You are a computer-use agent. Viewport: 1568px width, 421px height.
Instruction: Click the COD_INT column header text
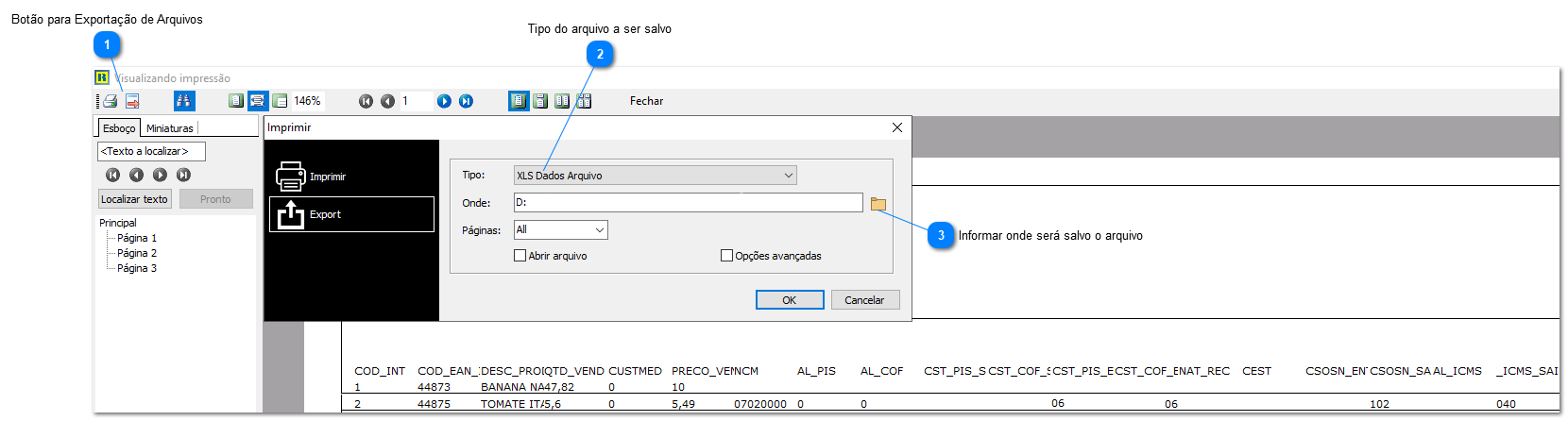[x=380, y=371]
